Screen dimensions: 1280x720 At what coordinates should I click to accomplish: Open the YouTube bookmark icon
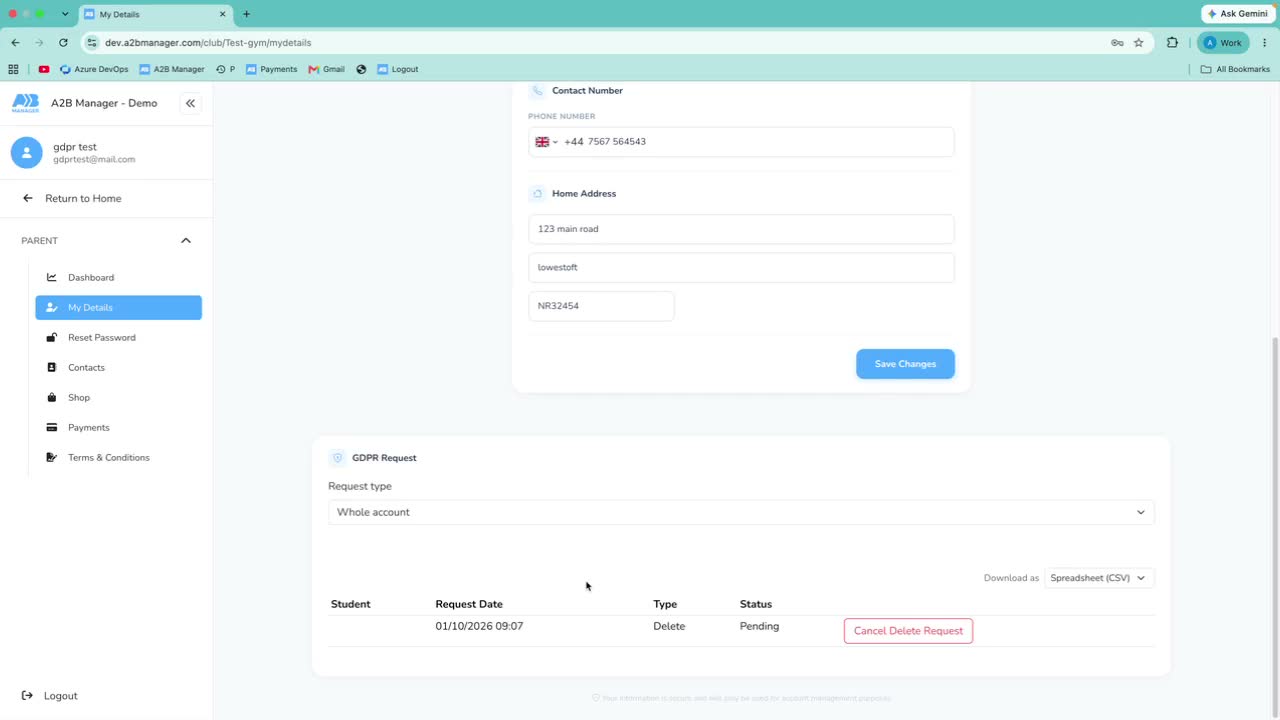[x=44, y=69]
